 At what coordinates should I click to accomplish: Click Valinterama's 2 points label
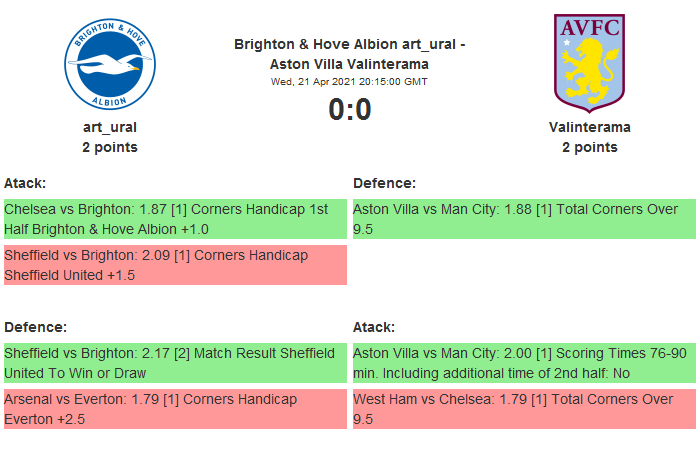[x=589, y=147]
